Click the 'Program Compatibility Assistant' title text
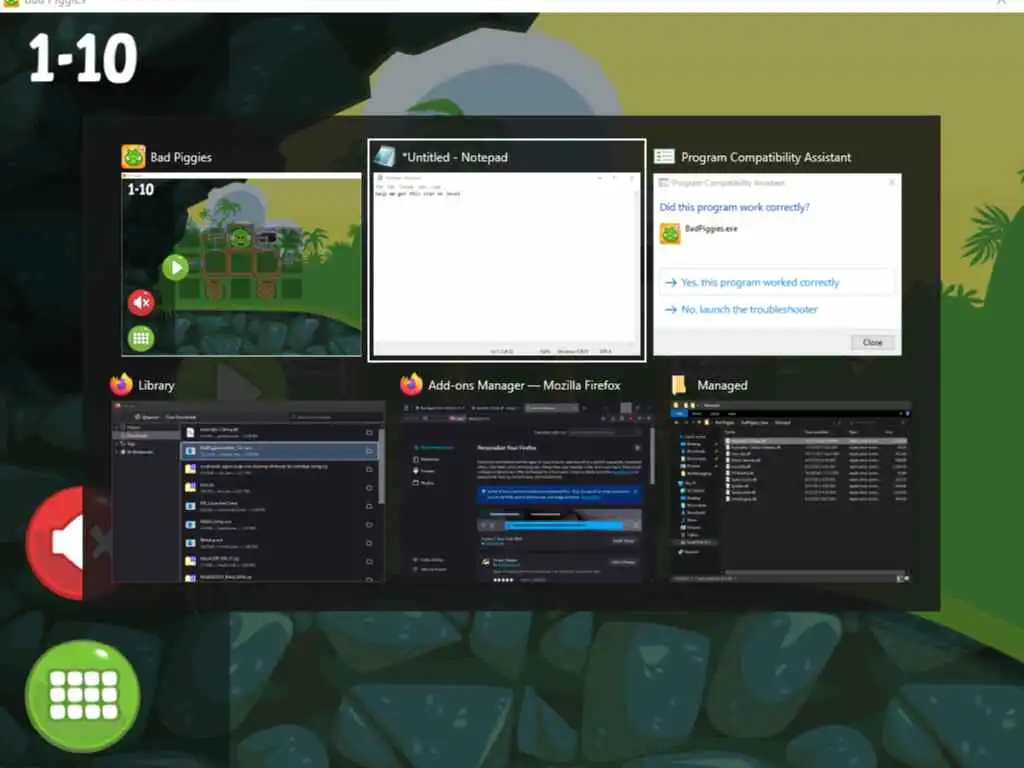 pos(766,157)
